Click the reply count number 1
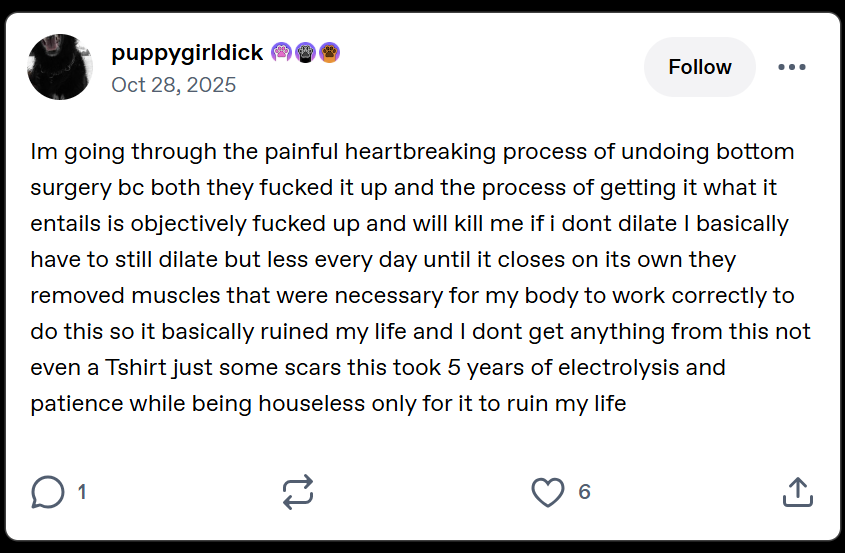This screenshot has width=845, height=553. [82, 492]
